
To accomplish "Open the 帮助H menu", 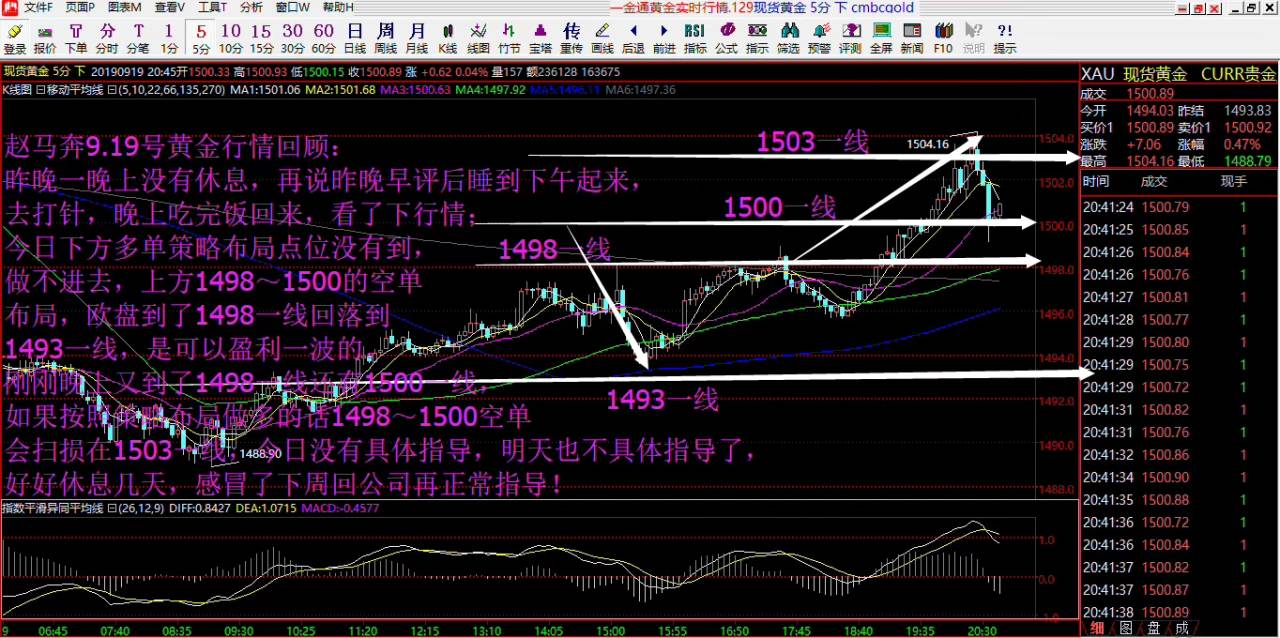I will pyautogui.click(x=338, y=7).
